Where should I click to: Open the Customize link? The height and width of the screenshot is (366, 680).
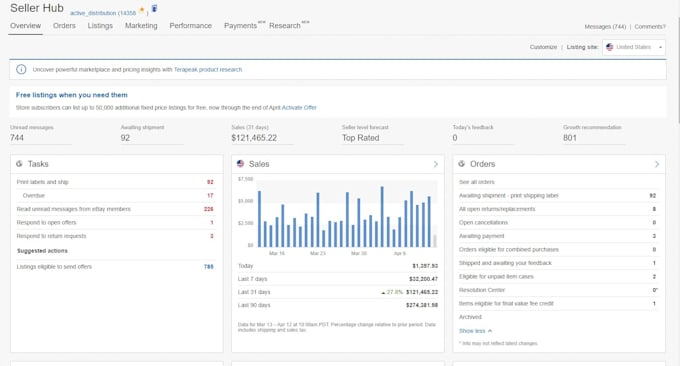(x=543, y=47)
